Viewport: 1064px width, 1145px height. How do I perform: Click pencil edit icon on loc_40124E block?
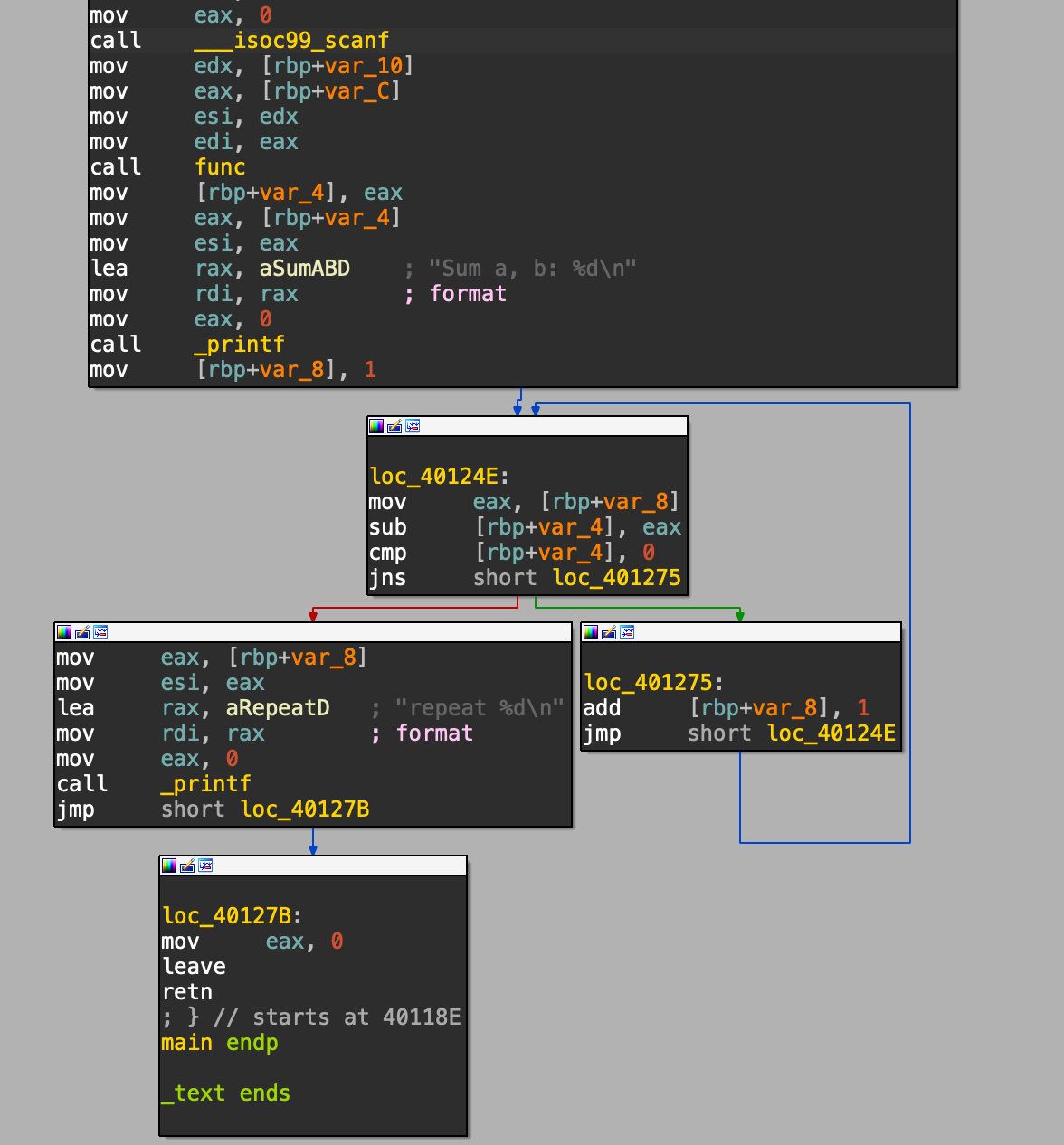click(x=394, y=426)
